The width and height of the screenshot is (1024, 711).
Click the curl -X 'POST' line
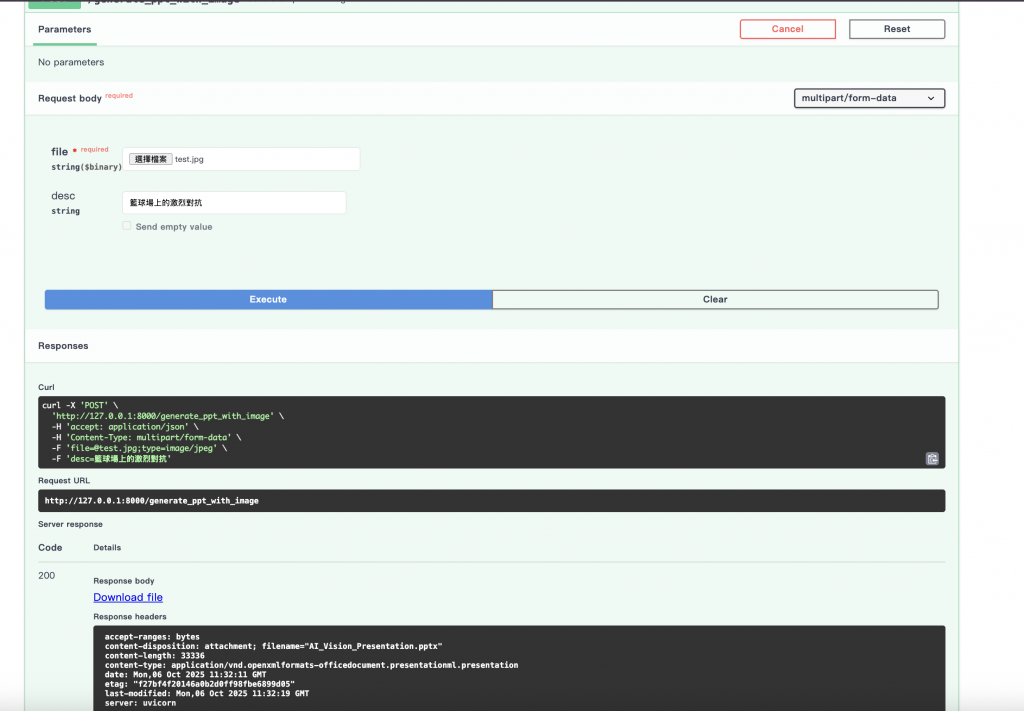[80, 405]
